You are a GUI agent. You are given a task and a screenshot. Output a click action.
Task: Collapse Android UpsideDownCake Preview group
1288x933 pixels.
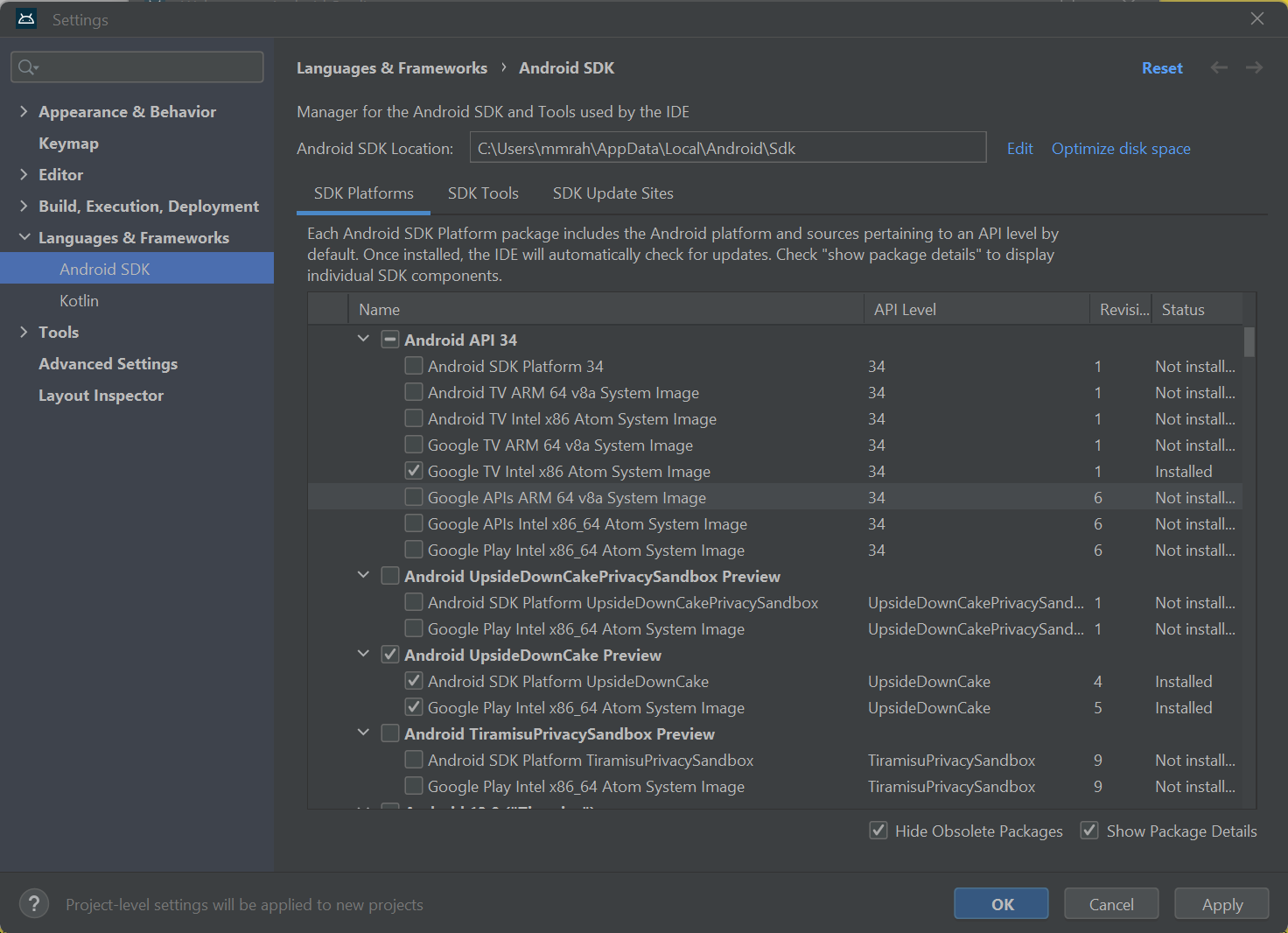click(363, 654)
